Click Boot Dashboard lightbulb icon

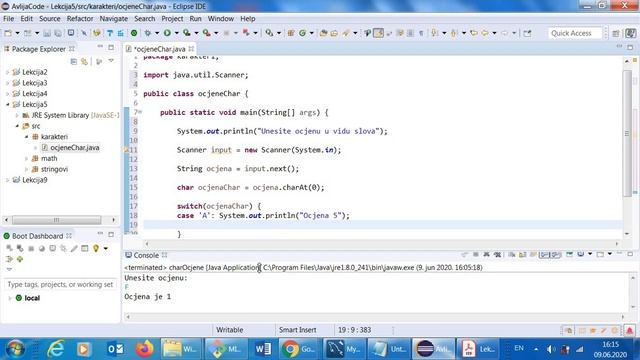pyautogui.click(x=96, y=248)
